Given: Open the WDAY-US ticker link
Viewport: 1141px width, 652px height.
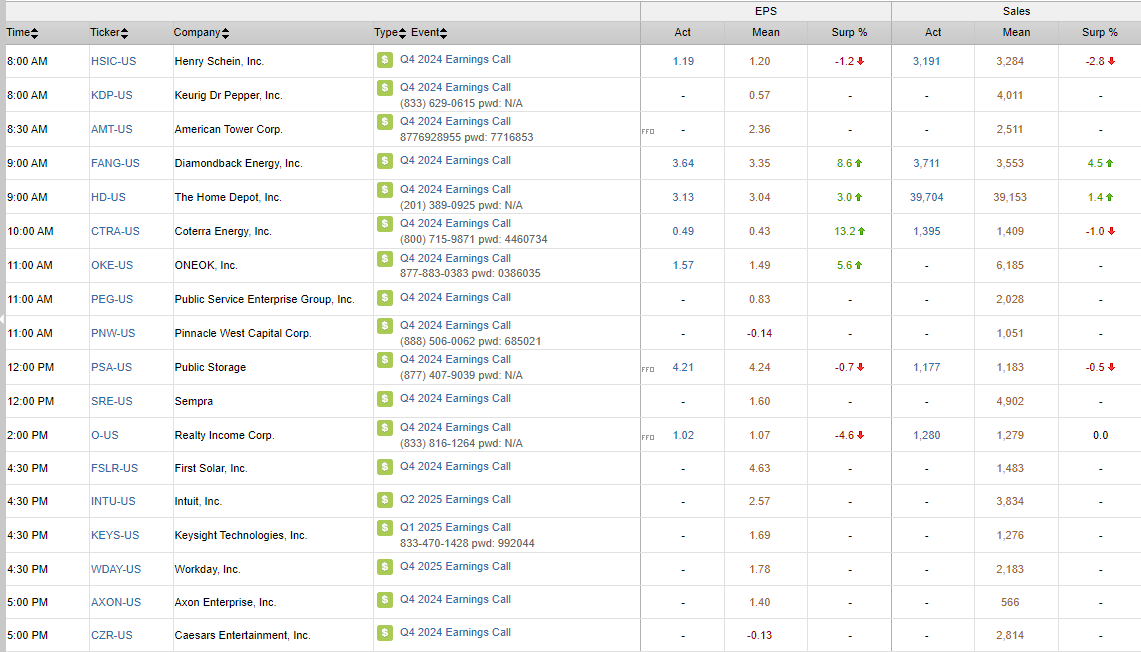Looking at the screenshot, I should (x=116, y=570).
